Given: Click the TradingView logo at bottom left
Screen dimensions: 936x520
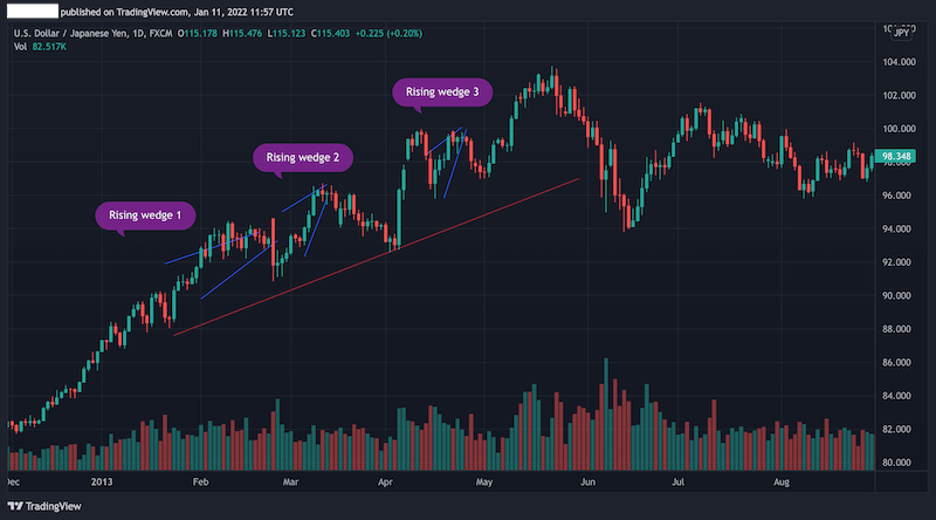Looking at the screenshot, I should pos(44,506).
